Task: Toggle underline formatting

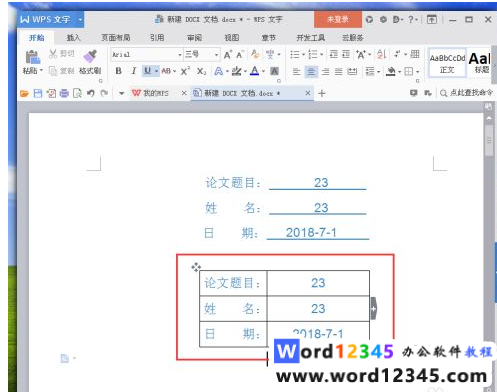Action: pyautogui.click(x=147, y=71)
